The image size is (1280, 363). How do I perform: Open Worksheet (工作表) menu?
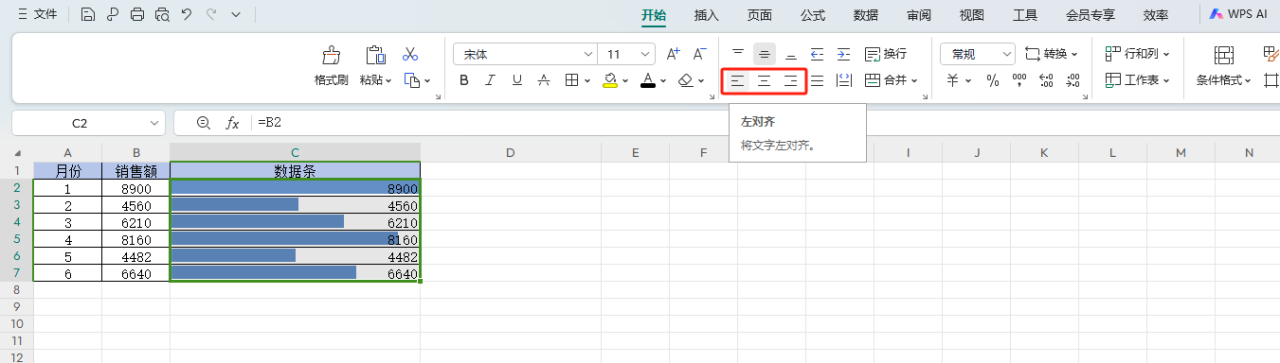tap(1137, 80)
